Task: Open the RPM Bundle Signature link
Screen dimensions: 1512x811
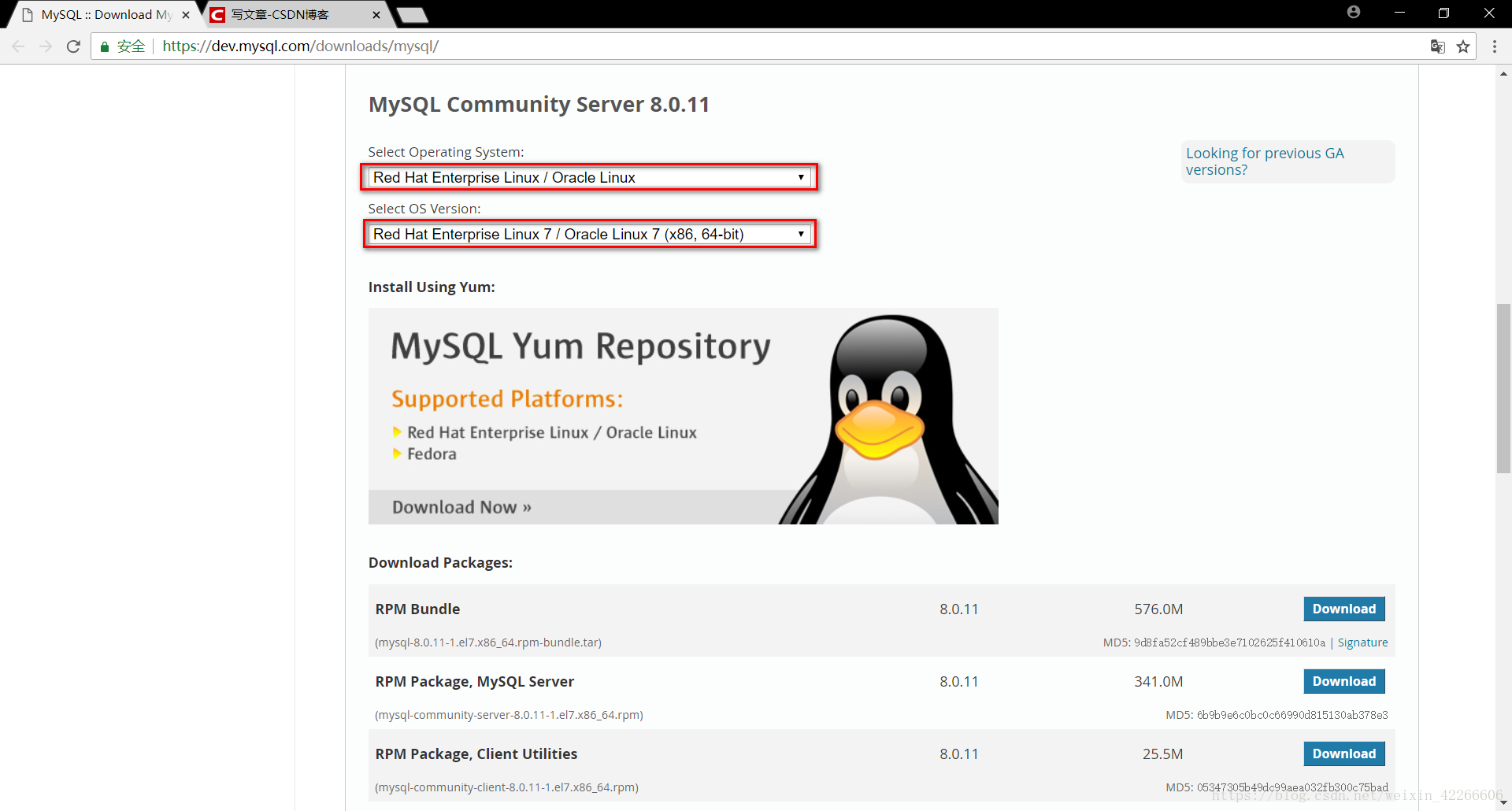Action: point(1362,643)
